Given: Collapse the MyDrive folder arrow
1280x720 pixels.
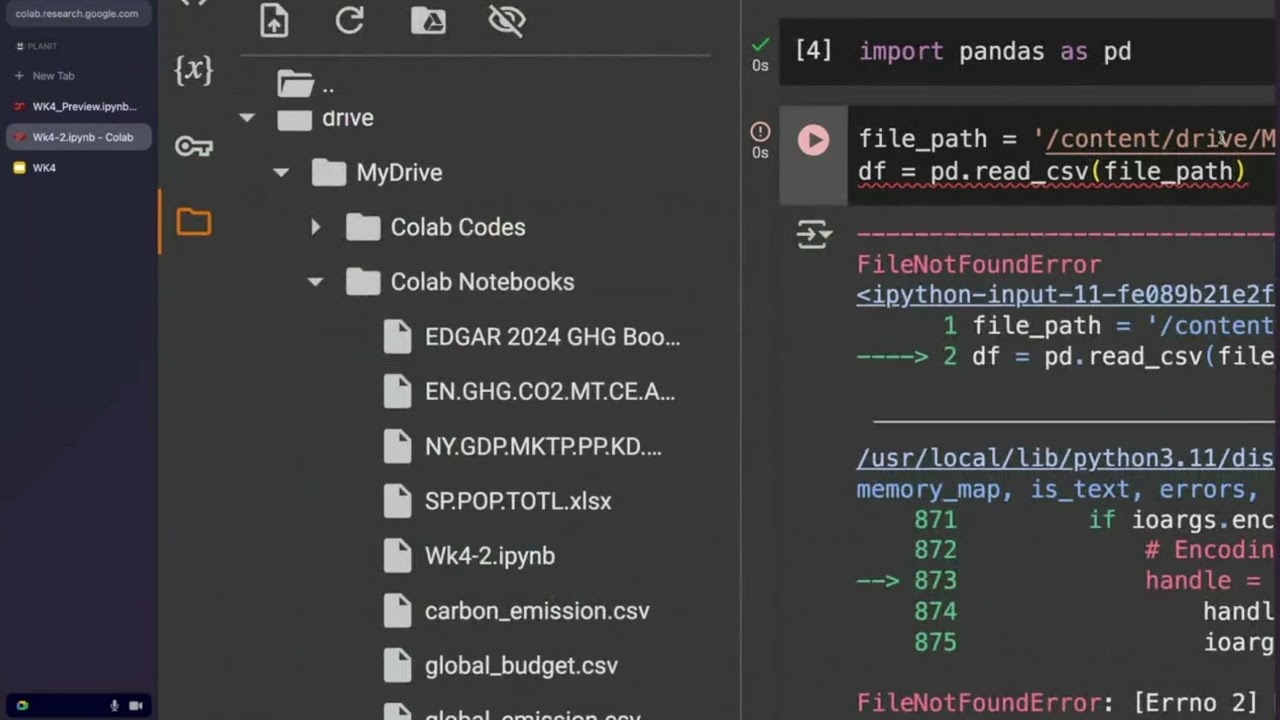Looking at the screenshot, I should pos(281,173).
